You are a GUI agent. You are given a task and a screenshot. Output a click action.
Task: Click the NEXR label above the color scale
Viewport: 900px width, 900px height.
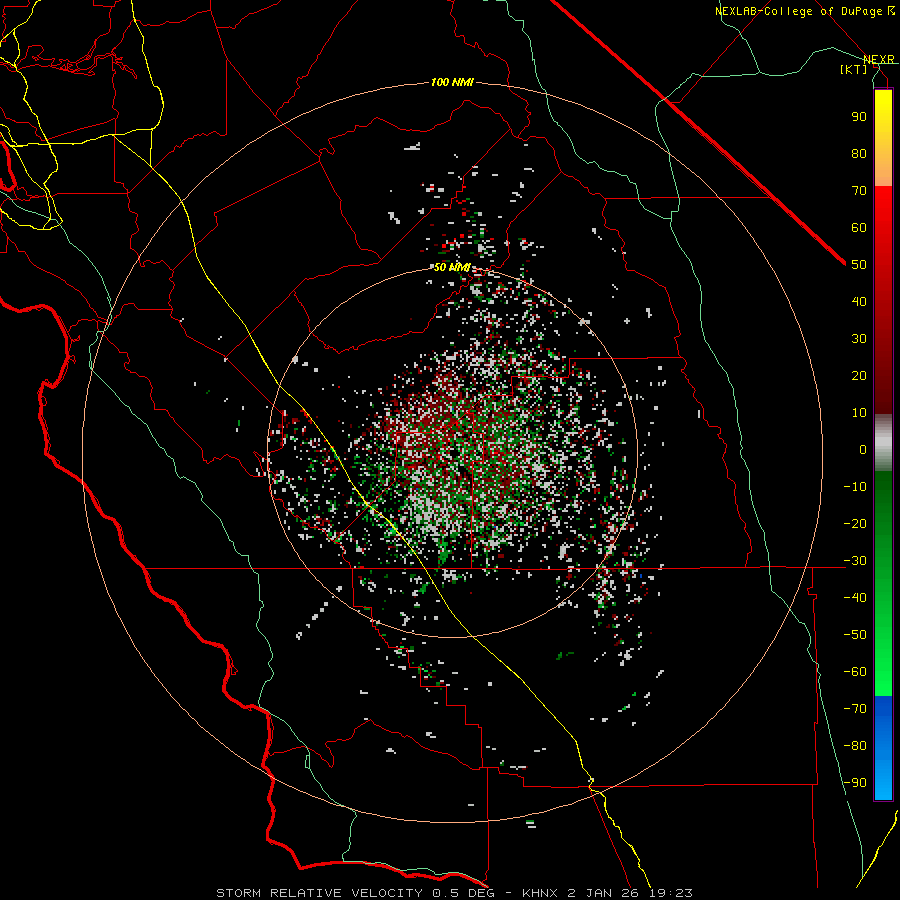point(879,60)
